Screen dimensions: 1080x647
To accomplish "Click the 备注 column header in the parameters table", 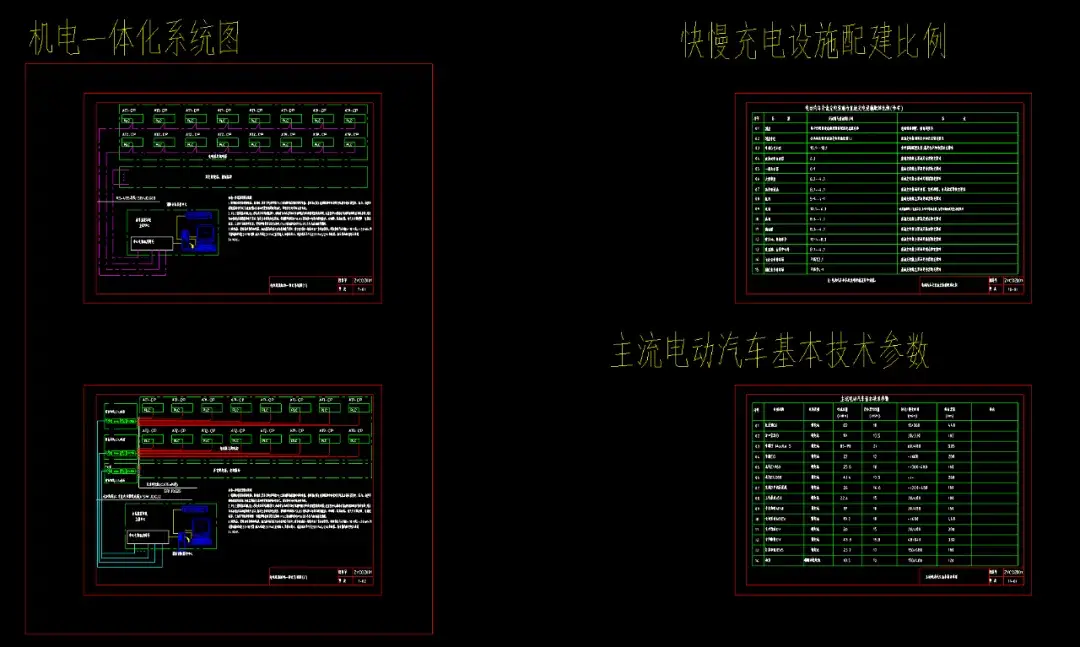I will [x=991, y=409].
